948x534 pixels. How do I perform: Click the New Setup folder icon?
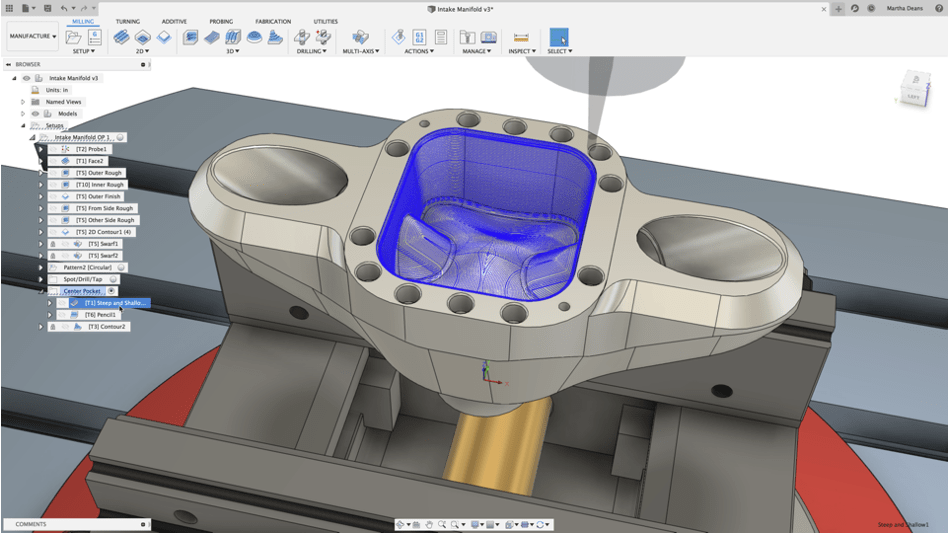pyautogui.click(x=74, y=37)
